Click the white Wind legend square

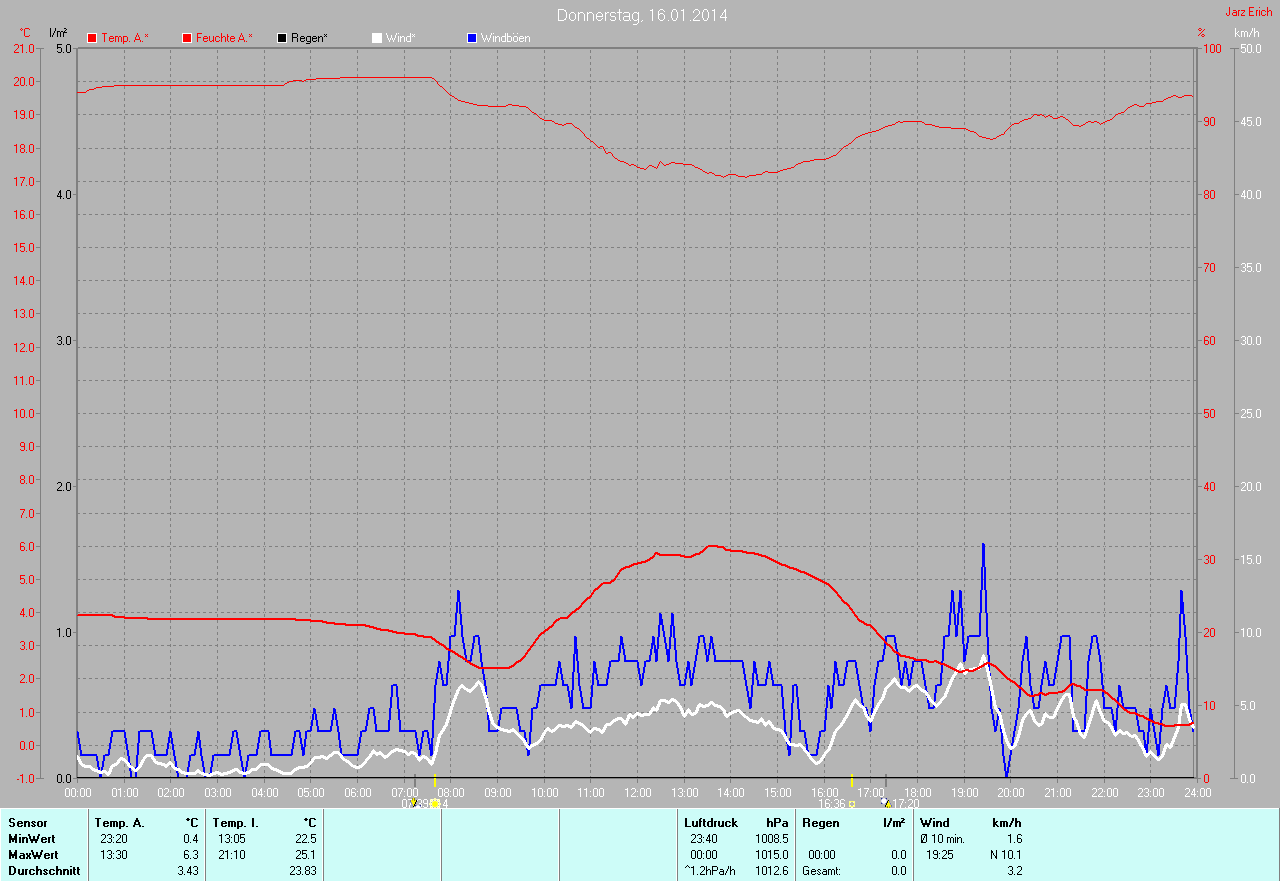(x=377, y=38)
